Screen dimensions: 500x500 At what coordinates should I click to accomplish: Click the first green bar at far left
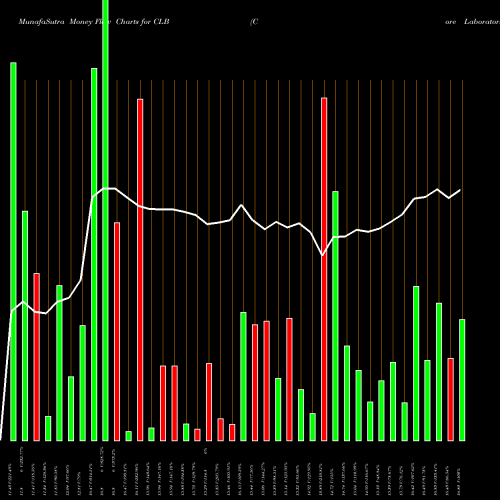[x=13, y=252]
